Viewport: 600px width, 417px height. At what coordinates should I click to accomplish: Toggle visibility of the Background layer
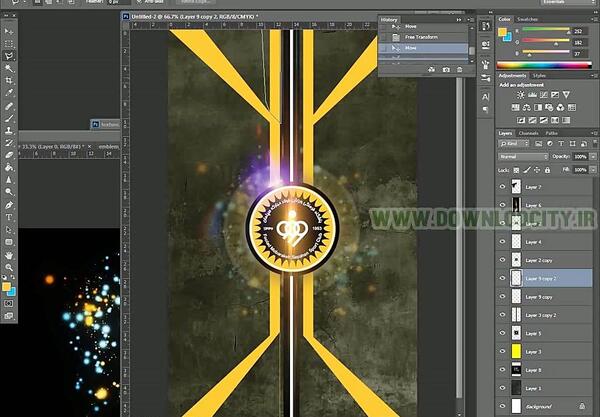pyautogui.click(x=502, y=406)
